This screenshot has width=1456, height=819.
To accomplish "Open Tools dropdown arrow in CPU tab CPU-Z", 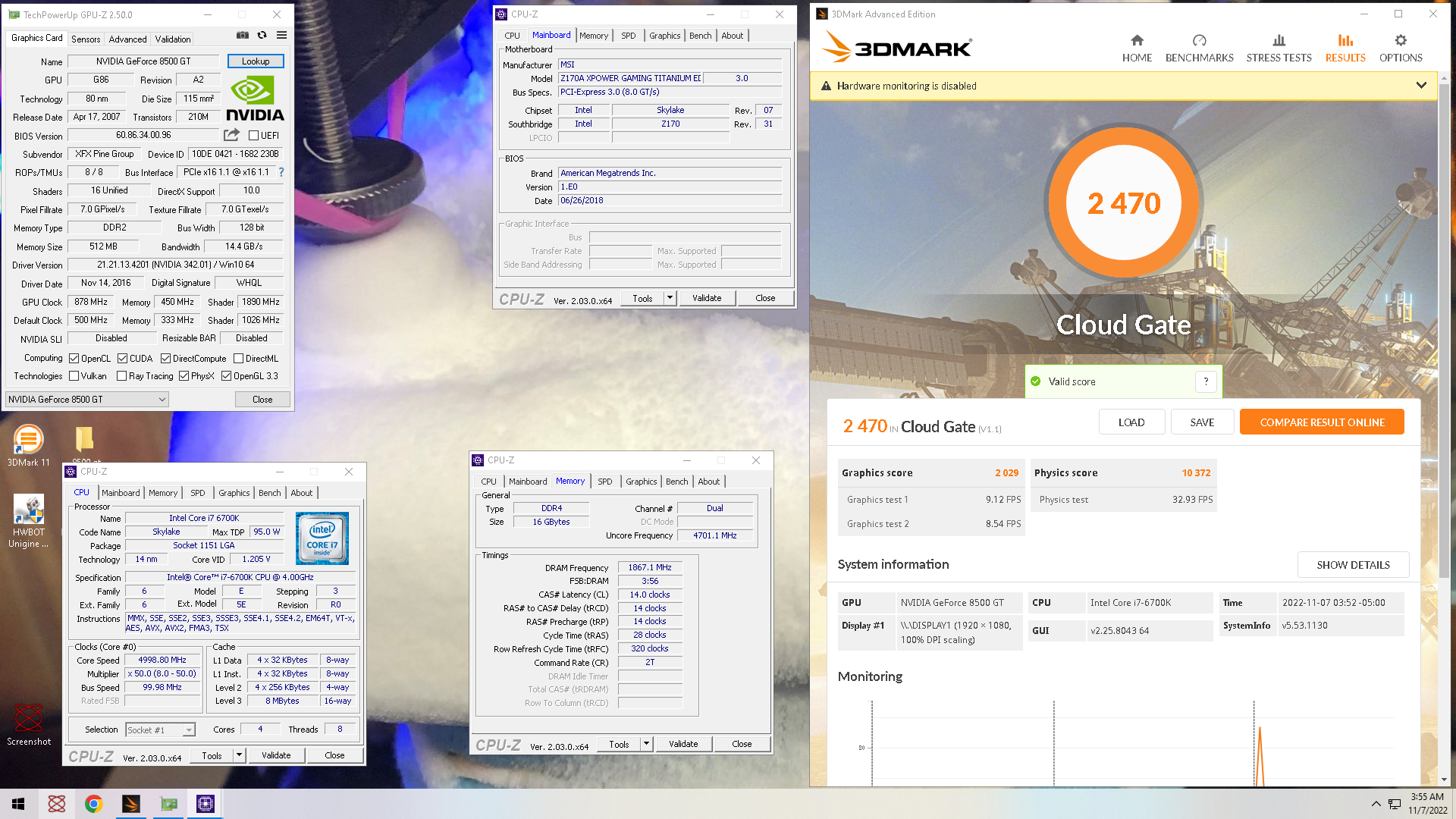I will click(x=239, y=755).
